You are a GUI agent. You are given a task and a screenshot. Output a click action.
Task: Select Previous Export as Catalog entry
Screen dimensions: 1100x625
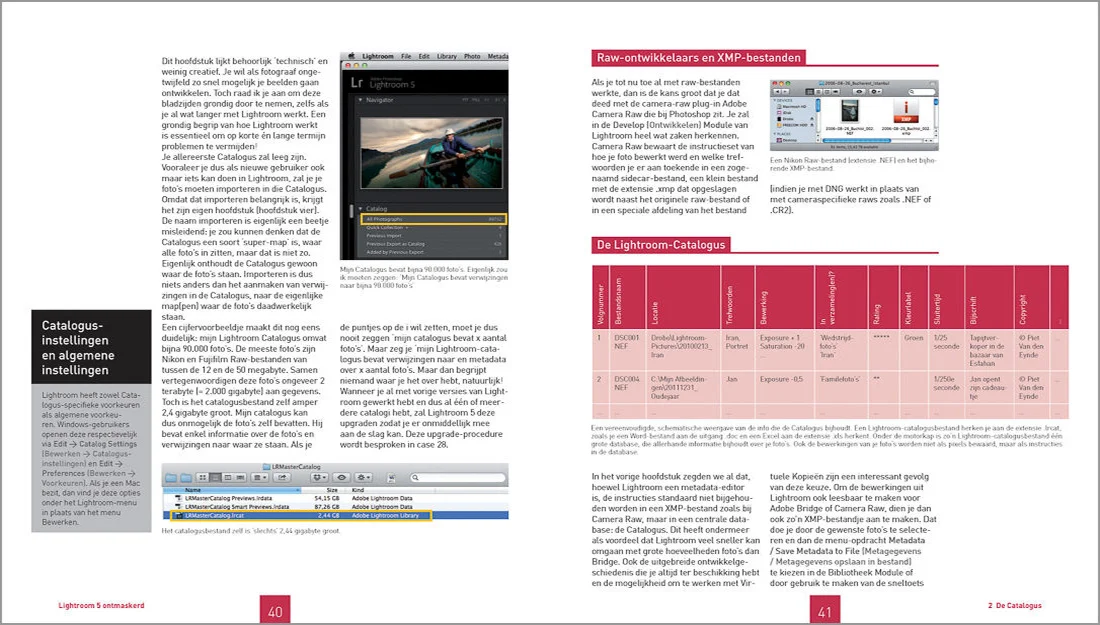[433, 243]
